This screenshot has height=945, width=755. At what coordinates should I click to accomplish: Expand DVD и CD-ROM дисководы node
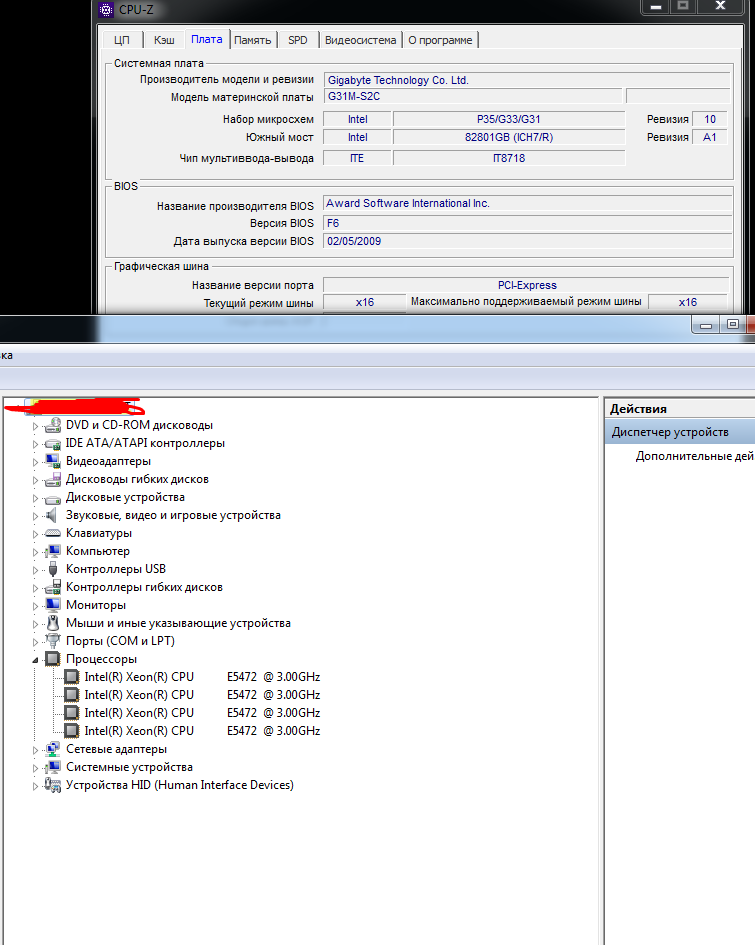[x=35, y=426]
